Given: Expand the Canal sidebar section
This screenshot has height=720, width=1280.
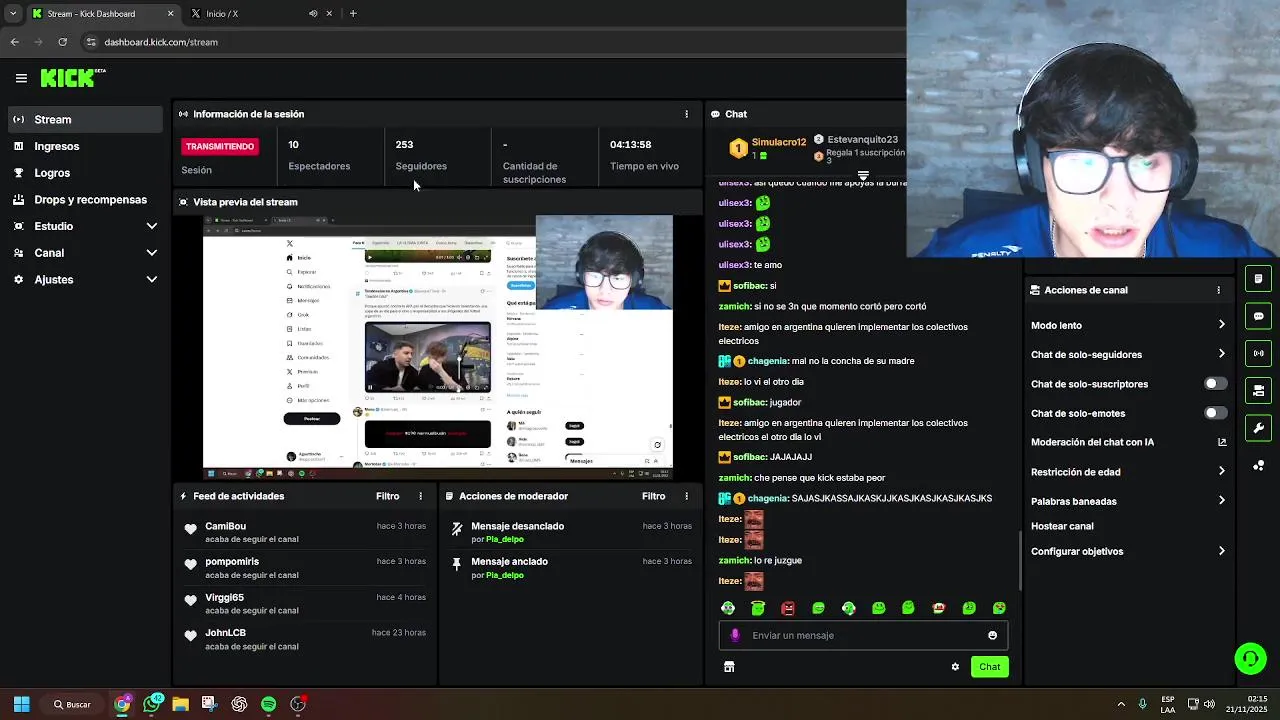Looking at the screenshot, I should click(151, 253).
